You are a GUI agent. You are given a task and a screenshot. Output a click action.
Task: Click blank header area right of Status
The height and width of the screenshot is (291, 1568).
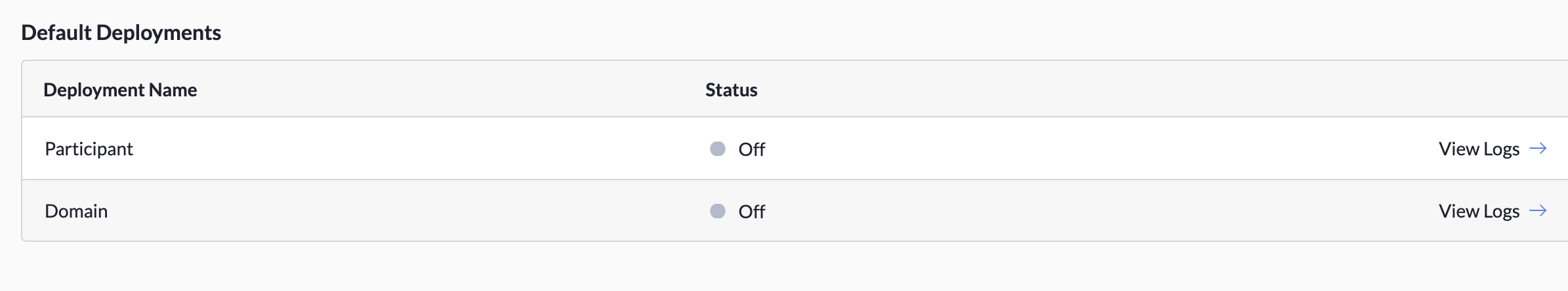pyautogui.click(x=1115, y=90)
